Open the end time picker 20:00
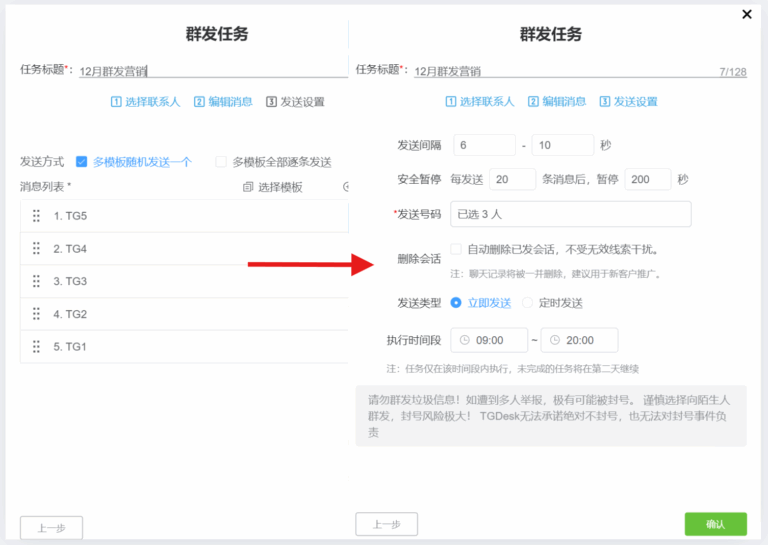768x545 pixels. pyautogui.click(x=579, y=340)
